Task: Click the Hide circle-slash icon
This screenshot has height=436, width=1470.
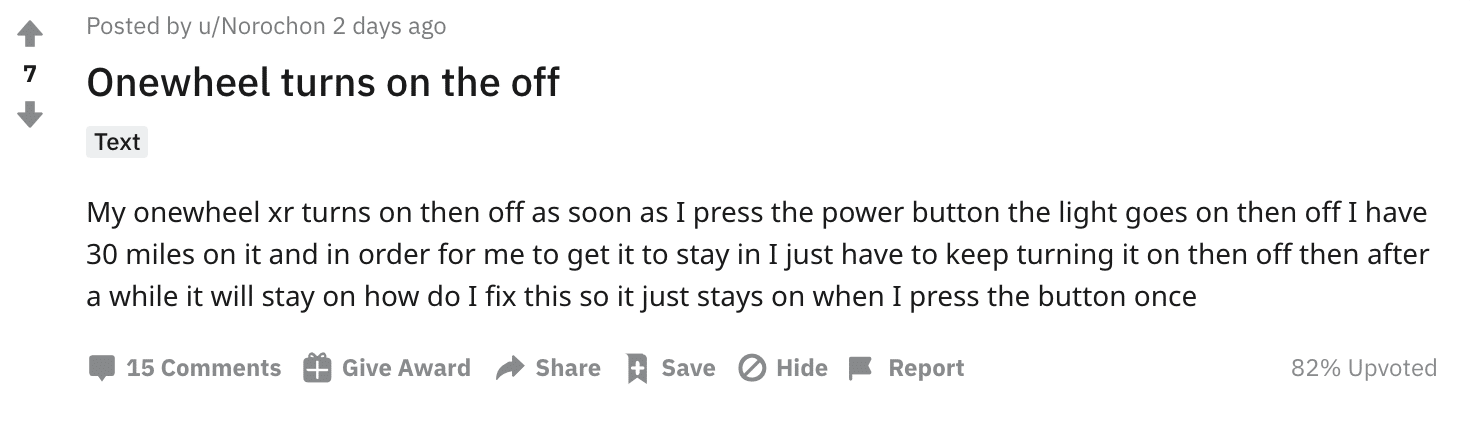Action: (751, 368)
